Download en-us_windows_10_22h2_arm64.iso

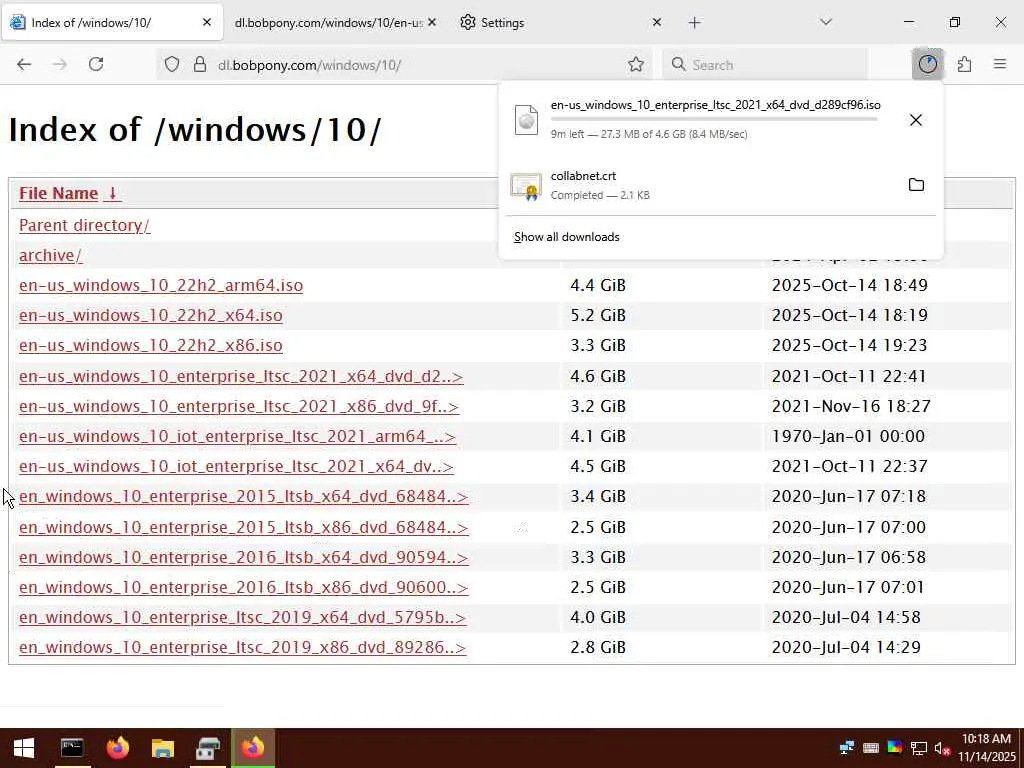(161, 285)
